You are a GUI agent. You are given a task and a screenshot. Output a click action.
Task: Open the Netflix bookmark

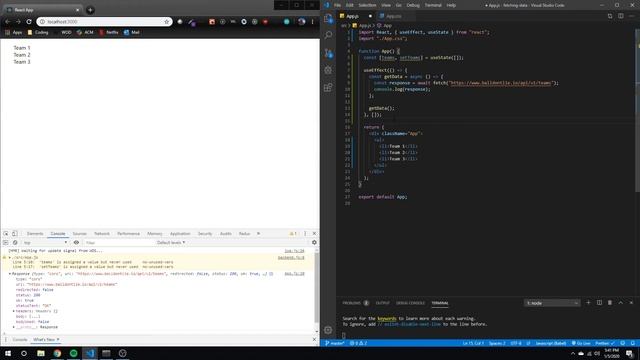click(x=109, y=32)
